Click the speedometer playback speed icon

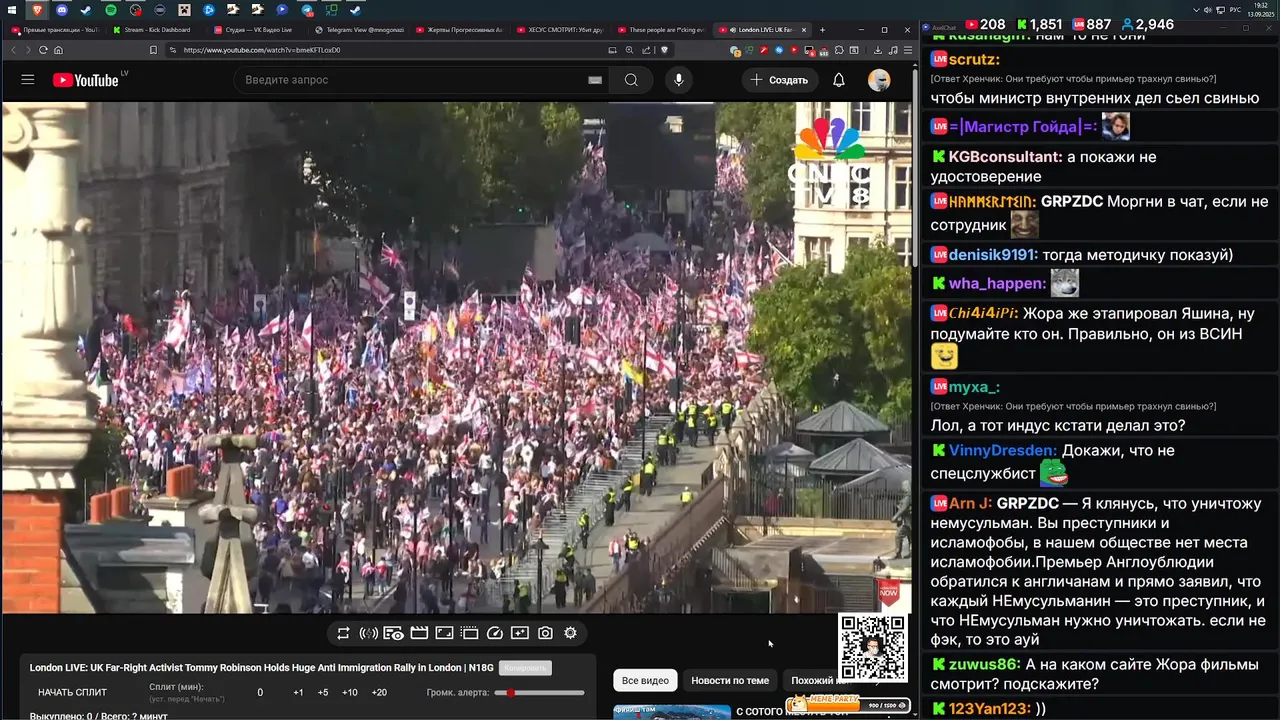(x=494, y=633)
